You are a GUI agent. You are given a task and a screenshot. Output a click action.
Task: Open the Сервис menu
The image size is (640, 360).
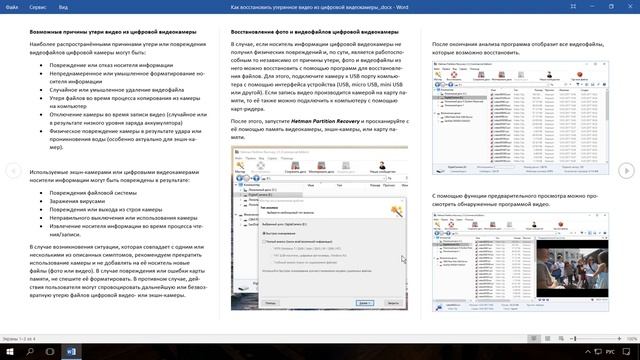[38, 7]
